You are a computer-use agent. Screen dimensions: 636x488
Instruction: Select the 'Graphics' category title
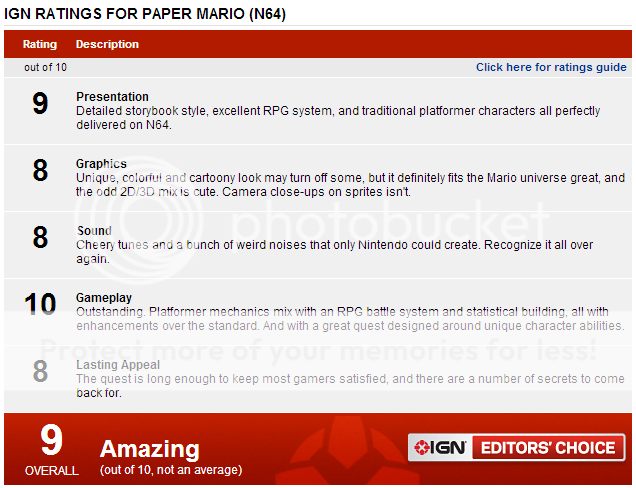point(101,163)
